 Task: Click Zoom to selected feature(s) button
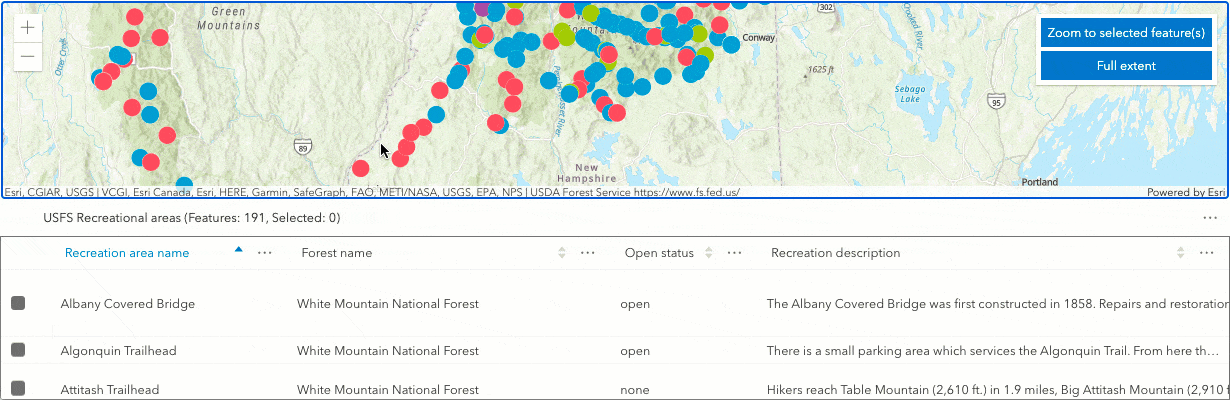click(x=1126, y=33)
